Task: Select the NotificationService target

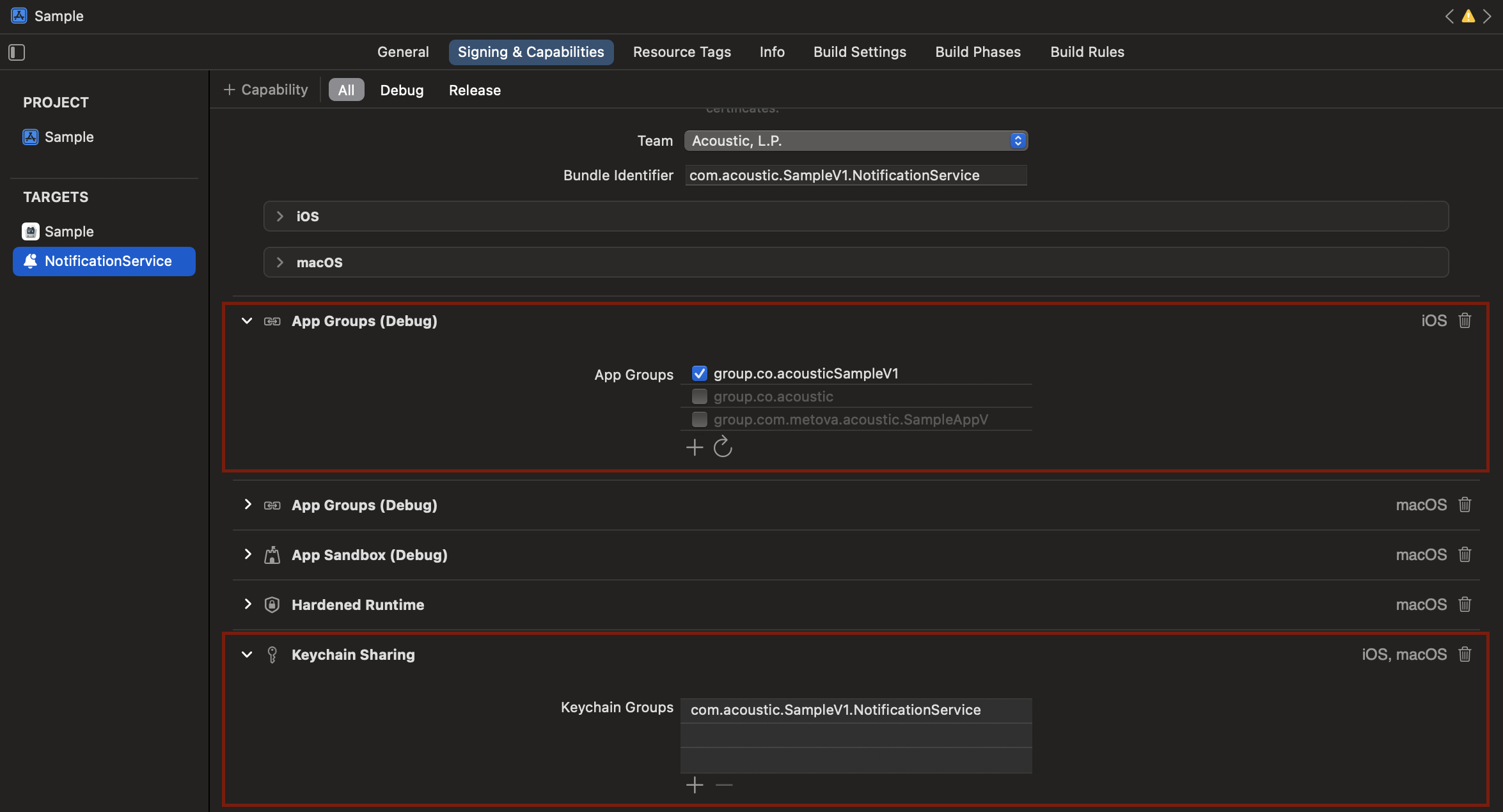Action: coord(104,262)
